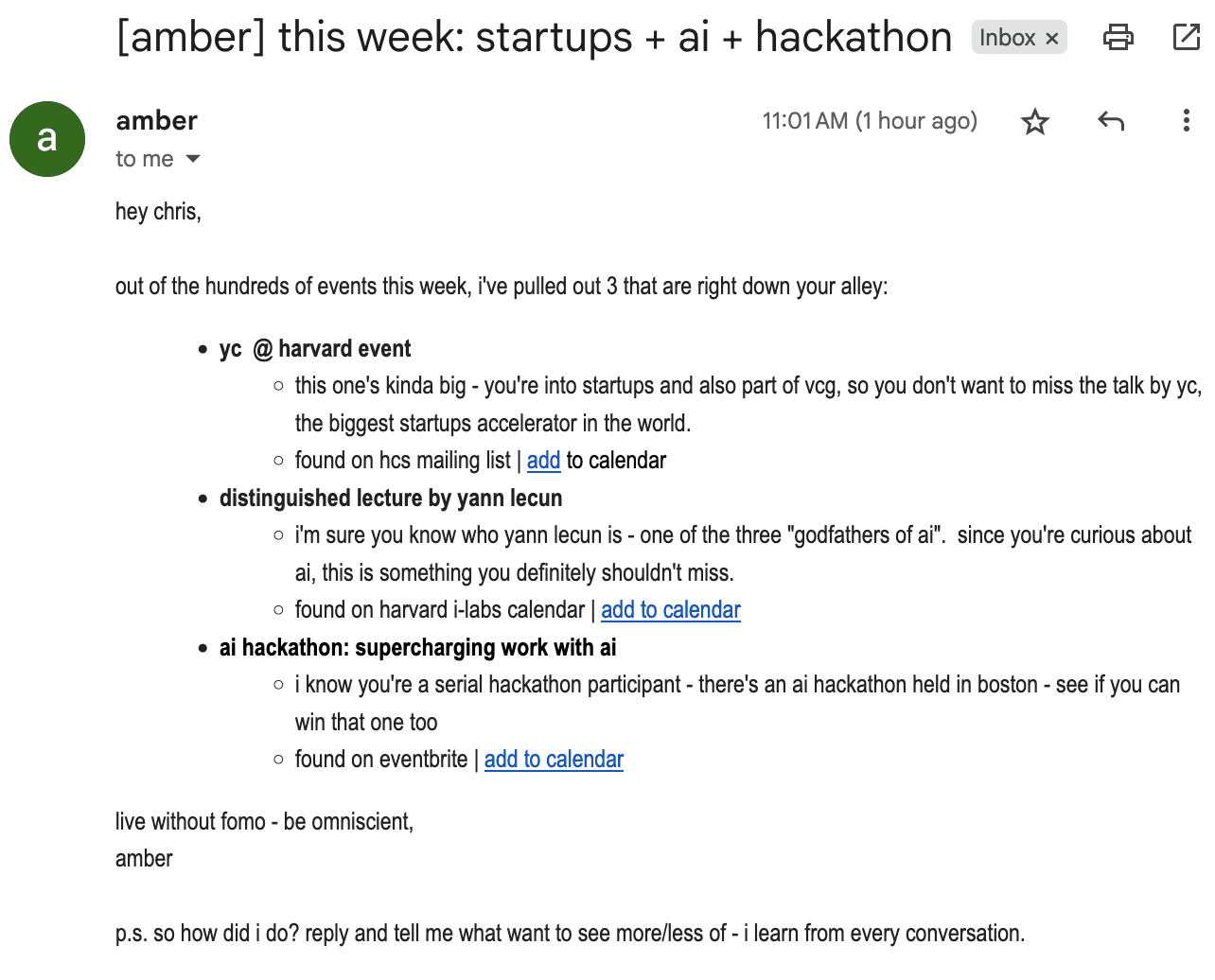Click "distinguished lecture by yann lecun" heading
This screenshot has height=980, width=1215.
(x=391, y=499)
